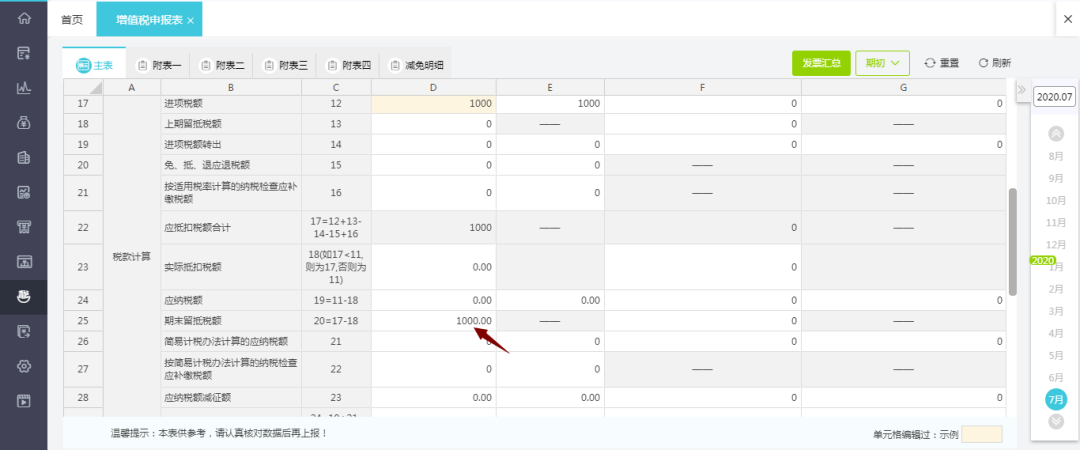
Task: Select the highlighted tax coins sidebar icon
Action: (x=24, y=296)
